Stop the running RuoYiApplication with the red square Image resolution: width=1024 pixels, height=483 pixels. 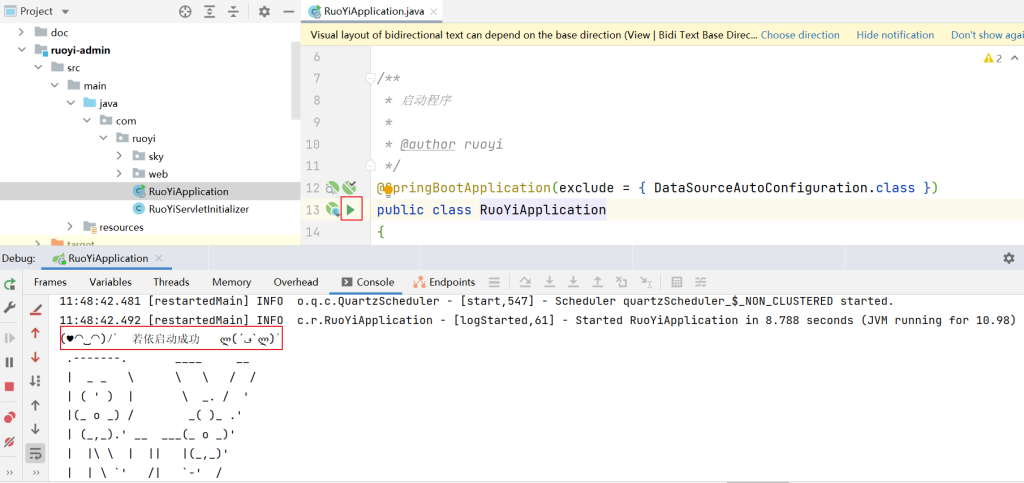[10, 386]
